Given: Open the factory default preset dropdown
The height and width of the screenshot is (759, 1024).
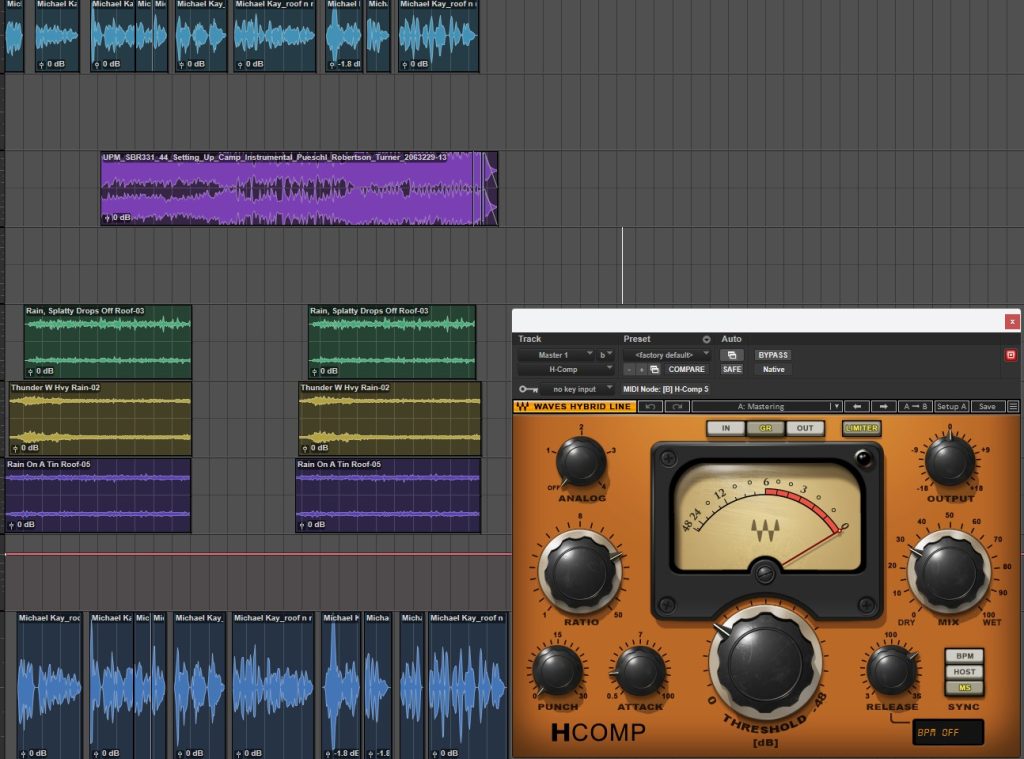Looking at the screenshot, I should point(666,355).
